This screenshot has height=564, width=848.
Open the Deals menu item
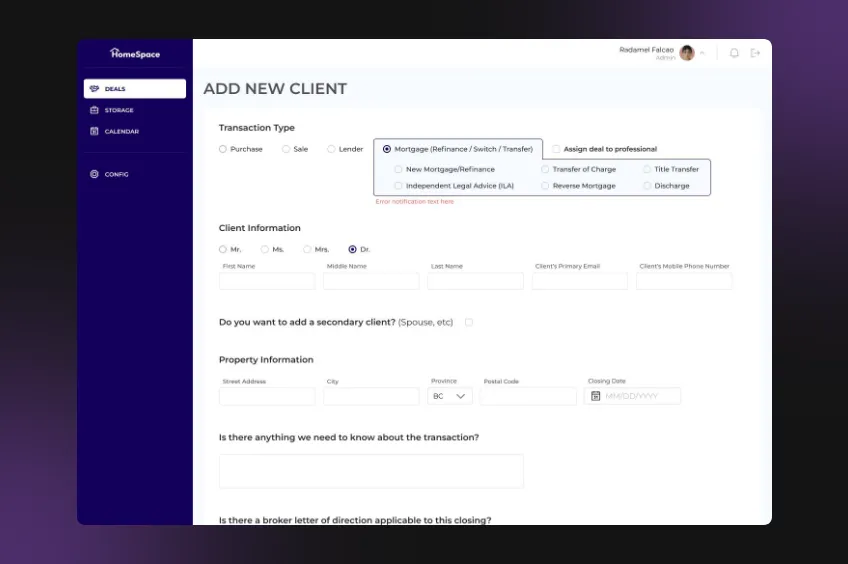(x=135, y=89)
